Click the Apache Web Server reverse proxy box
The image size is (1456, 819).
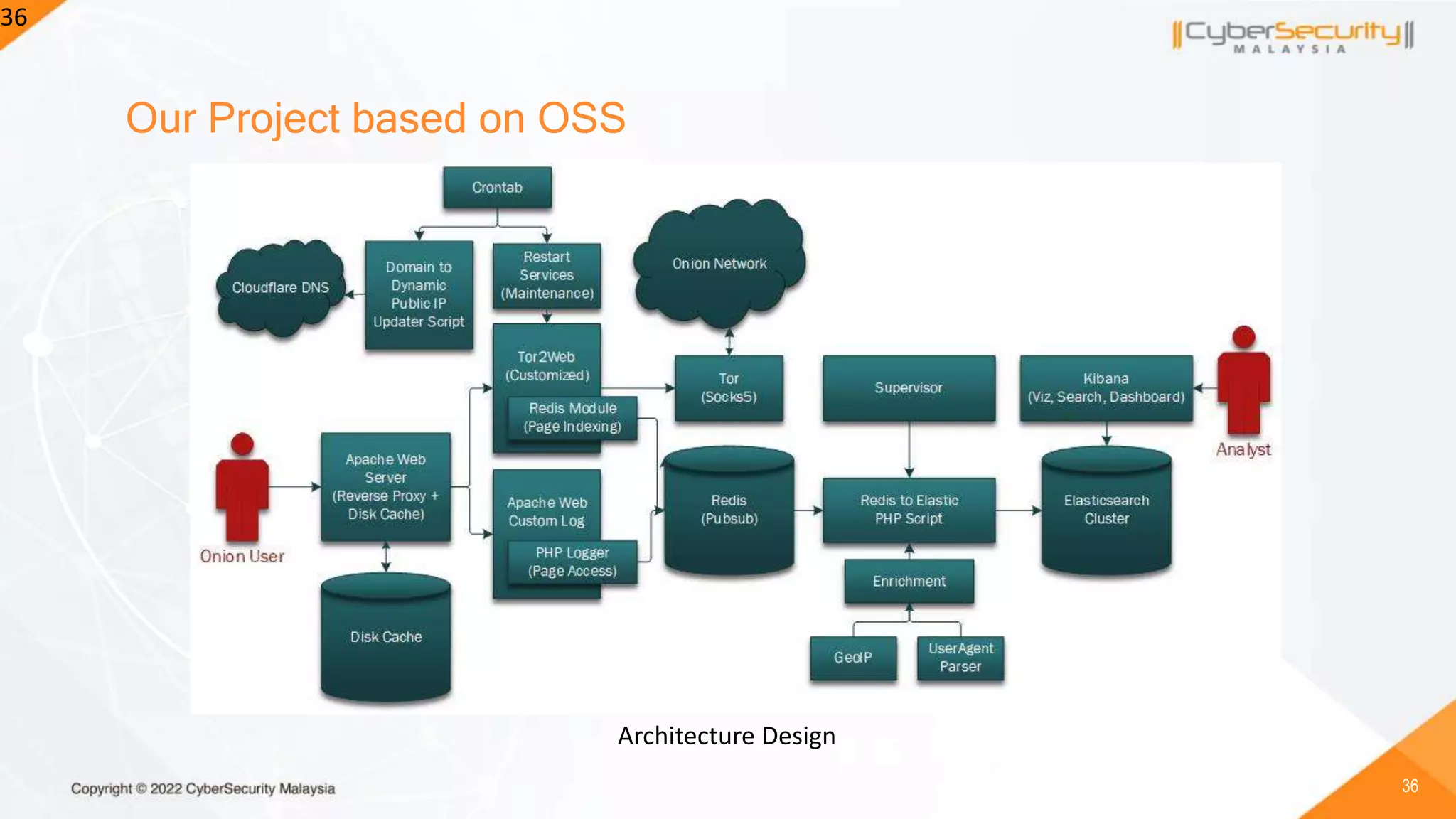[385, 487]
